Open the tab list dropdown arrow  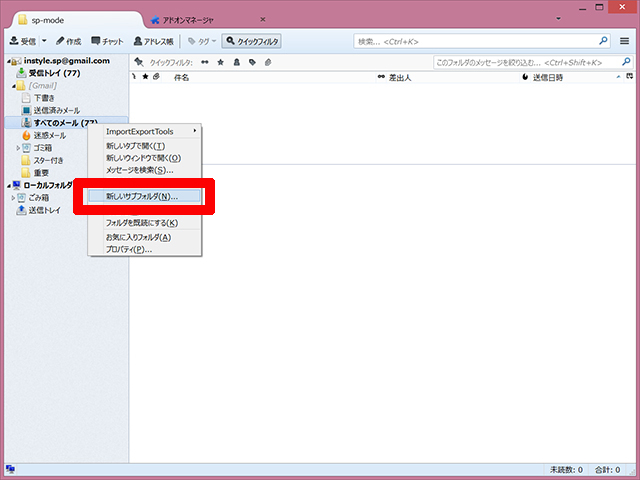pos(558,19)
